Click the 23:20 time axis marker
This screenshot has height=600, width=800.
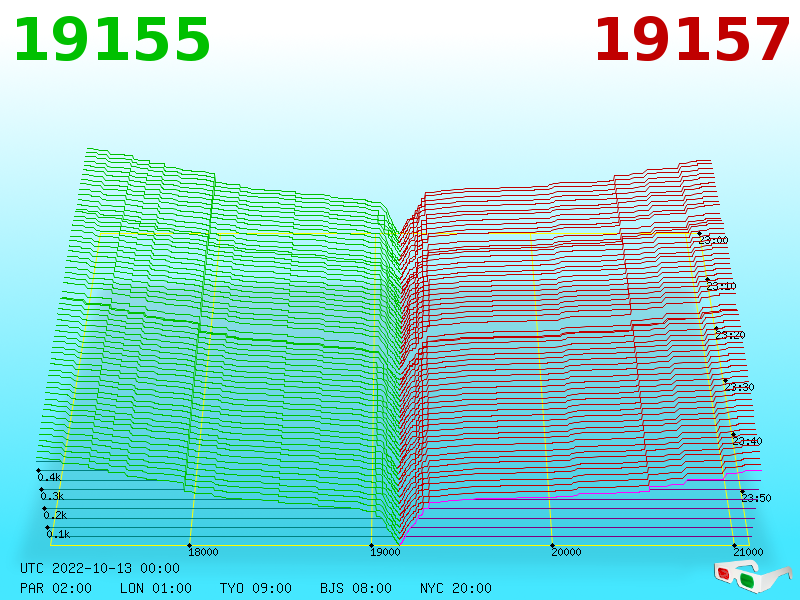pos(730,335)
